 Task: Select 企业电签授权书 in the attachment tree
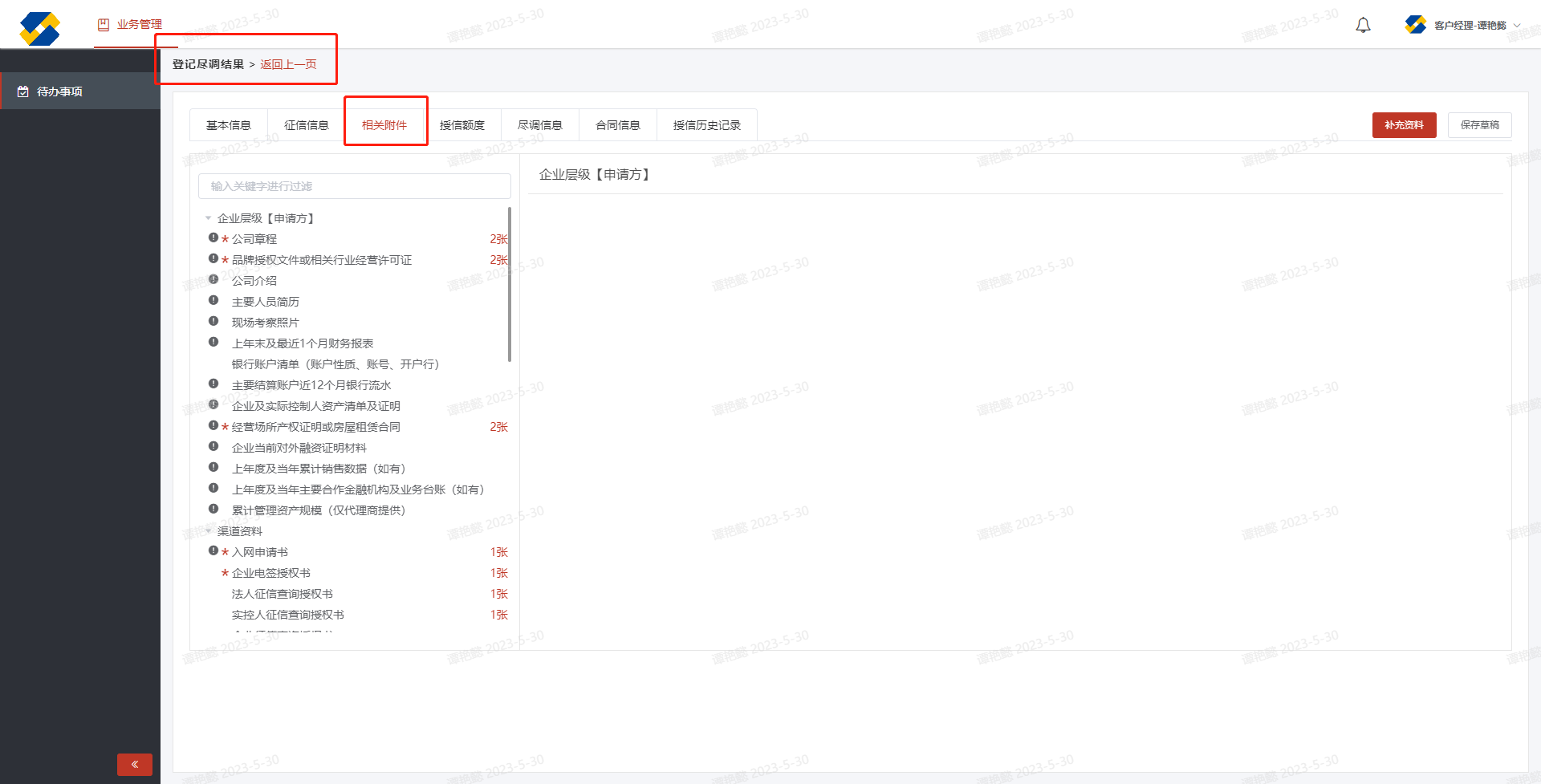point(271,573)
